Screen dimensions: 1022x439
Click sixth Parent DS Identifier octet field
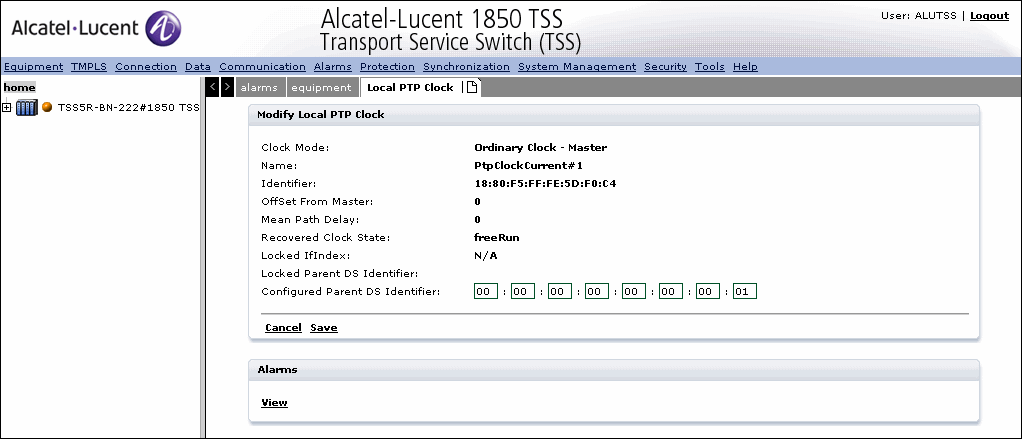(671, 291)
